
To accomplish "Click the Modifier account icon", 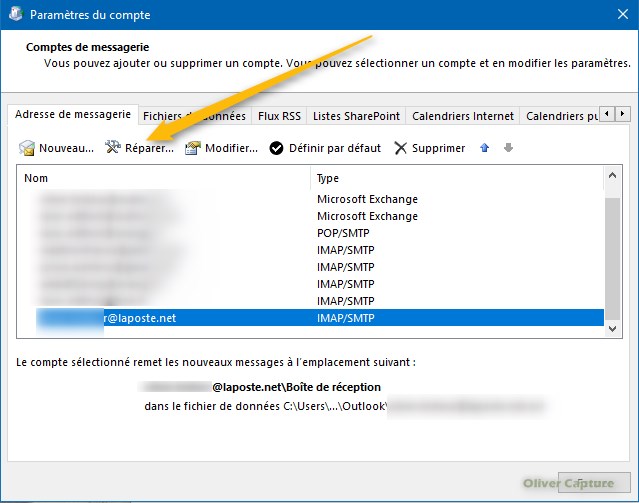I will click(193, 148).
